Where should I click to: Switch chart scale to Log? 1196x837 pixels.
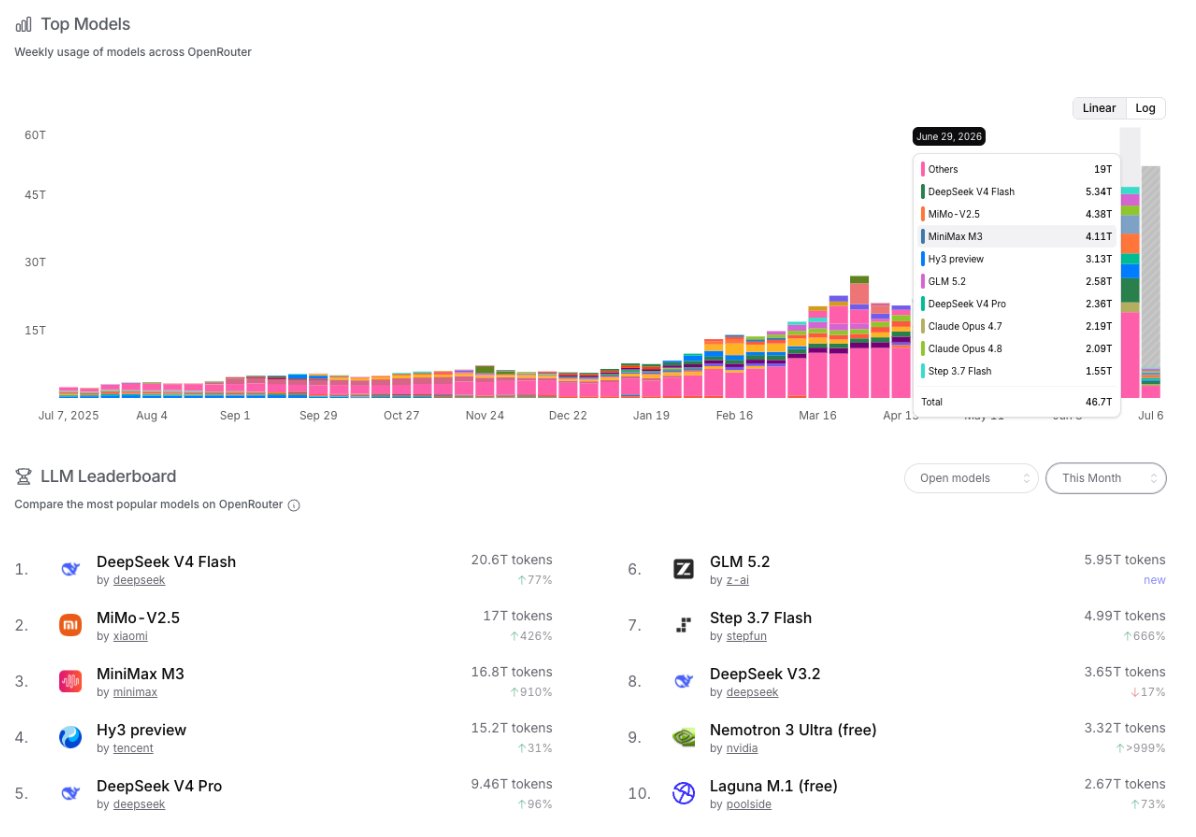click(x=1145, y=108)
